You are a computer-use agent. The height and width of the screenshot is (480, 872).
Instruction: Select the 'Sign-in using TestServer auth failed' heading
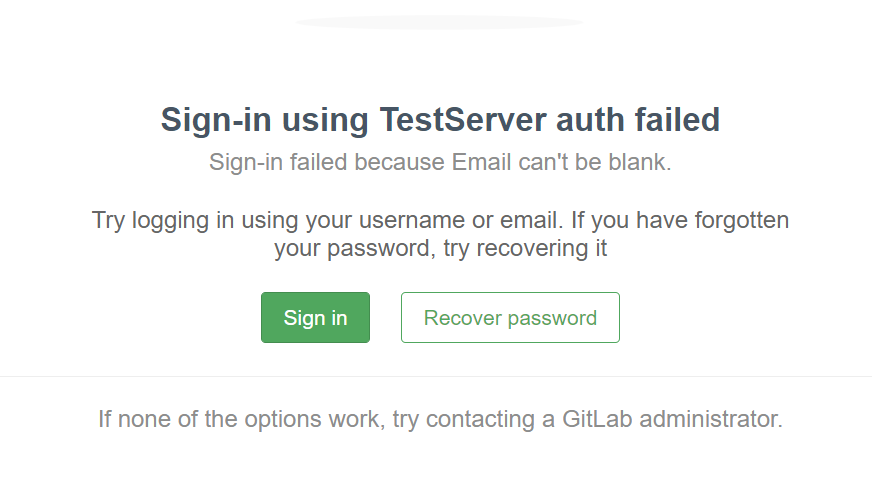pos(440,120)
